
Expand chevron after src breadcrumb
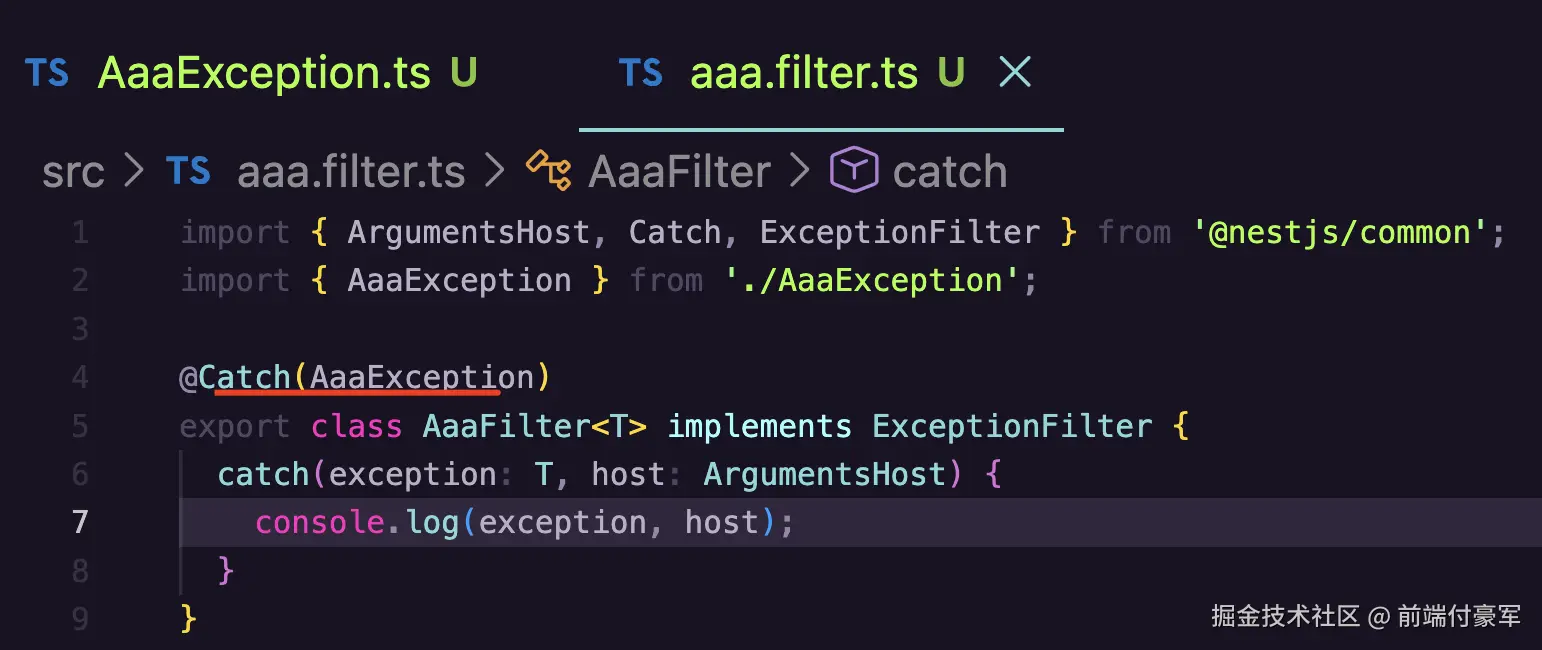click(135, 172)
